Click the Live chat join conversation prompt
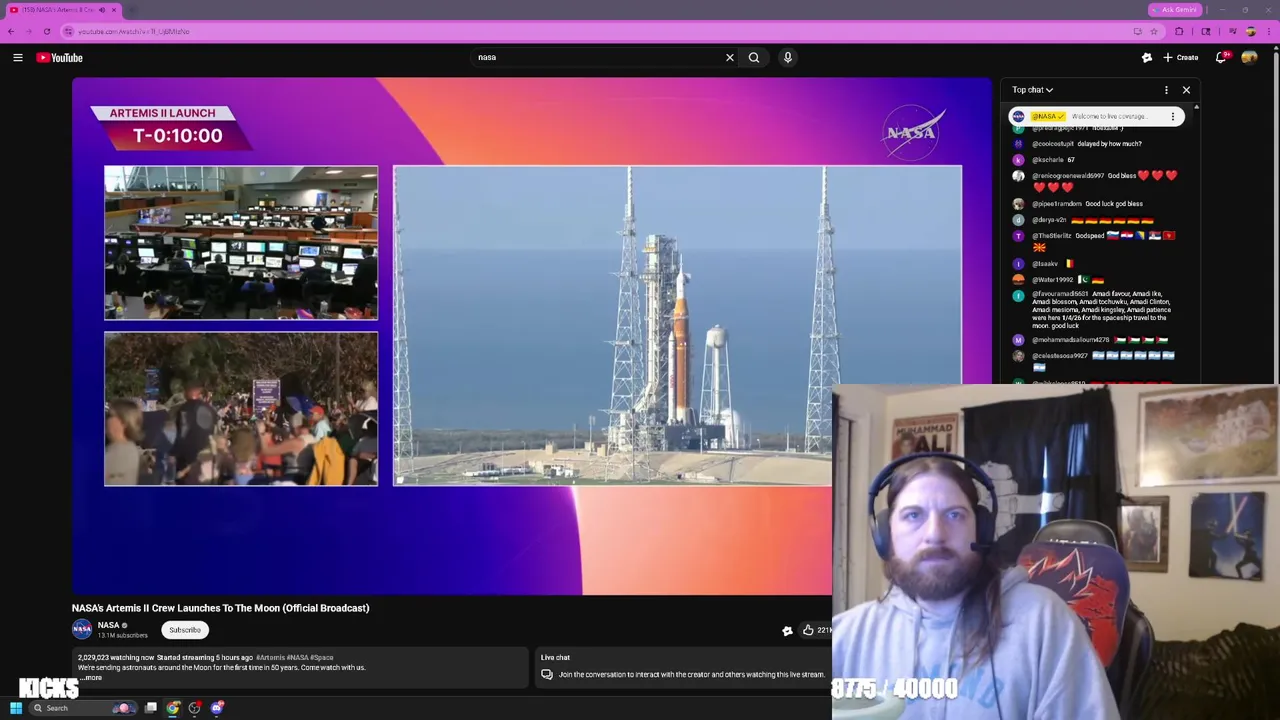 tap(692, 675)
